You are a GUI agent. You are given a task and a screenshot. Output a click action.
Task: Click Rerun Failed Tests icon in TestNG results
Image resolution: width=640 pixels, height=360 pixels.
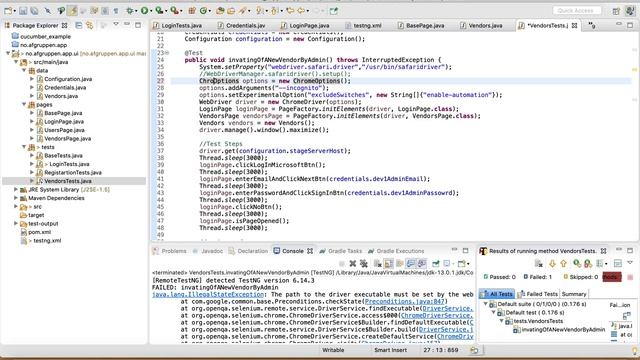point(588,264)
